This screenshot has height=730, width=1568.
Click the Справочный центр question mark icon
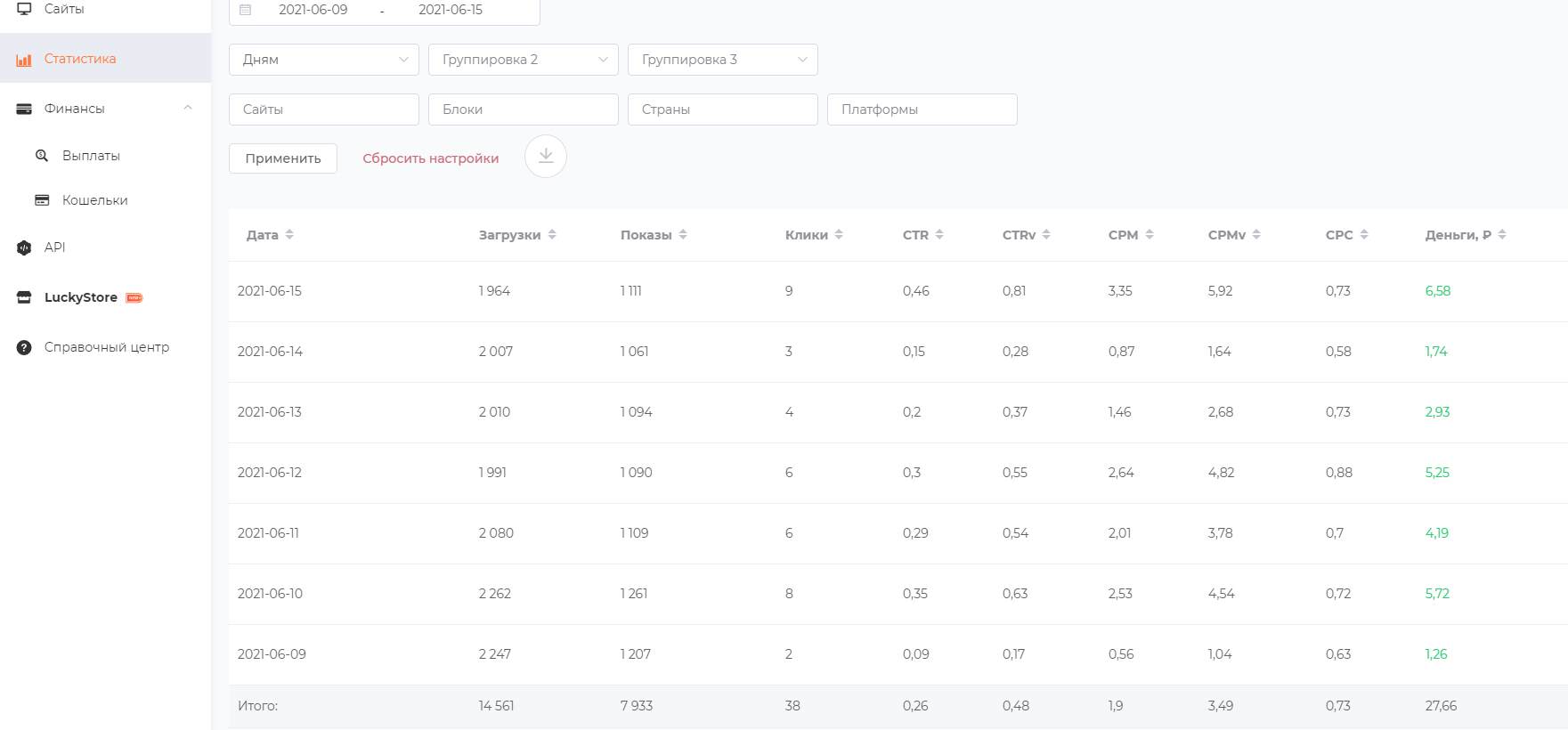click(24, 347)
